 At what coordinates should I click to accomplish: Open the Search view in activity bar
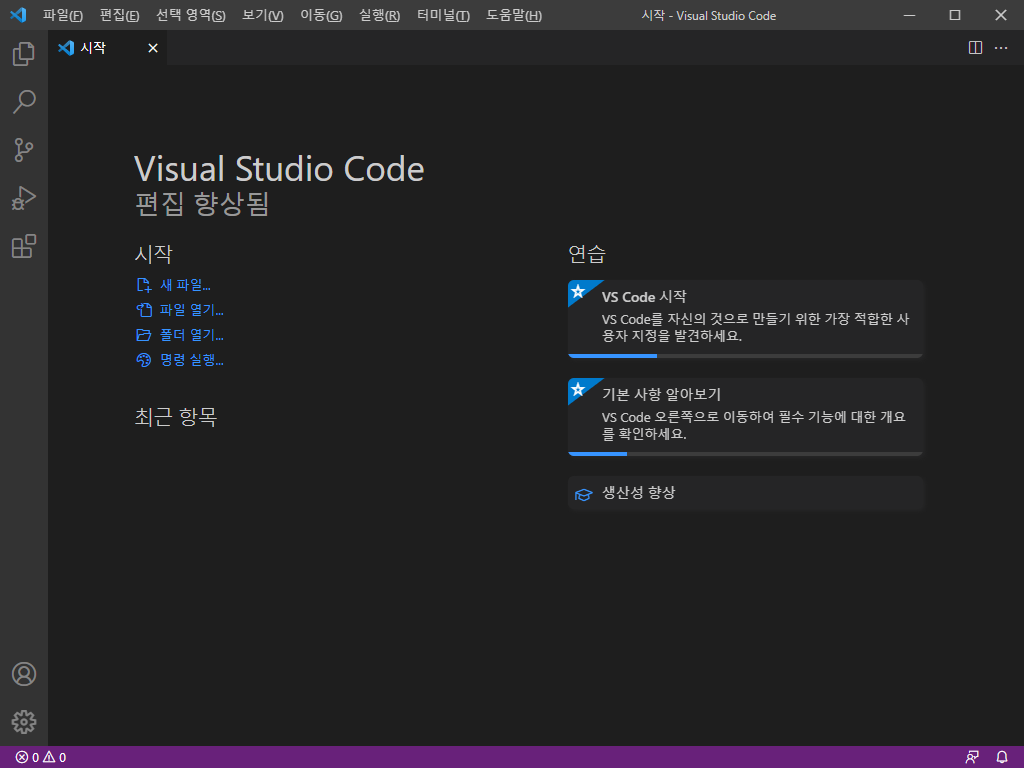click(24, 102)
